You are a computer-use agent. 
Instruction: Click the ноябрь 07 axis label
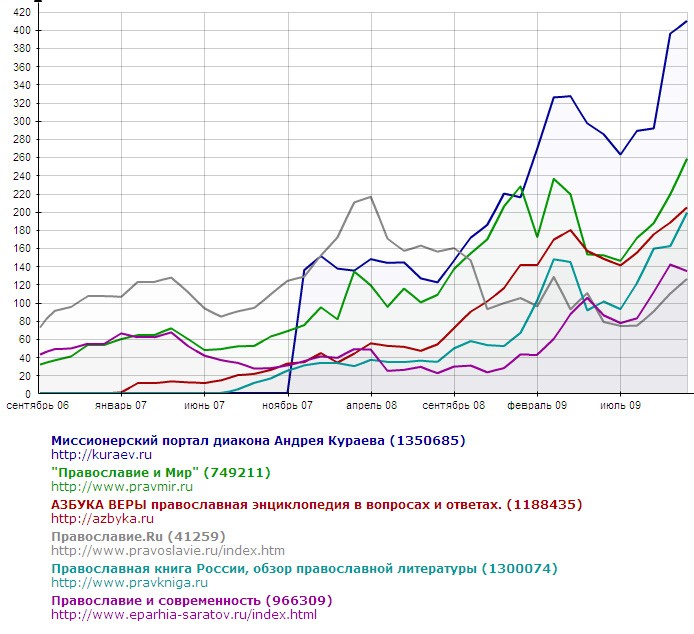click(x=287, y=406)
